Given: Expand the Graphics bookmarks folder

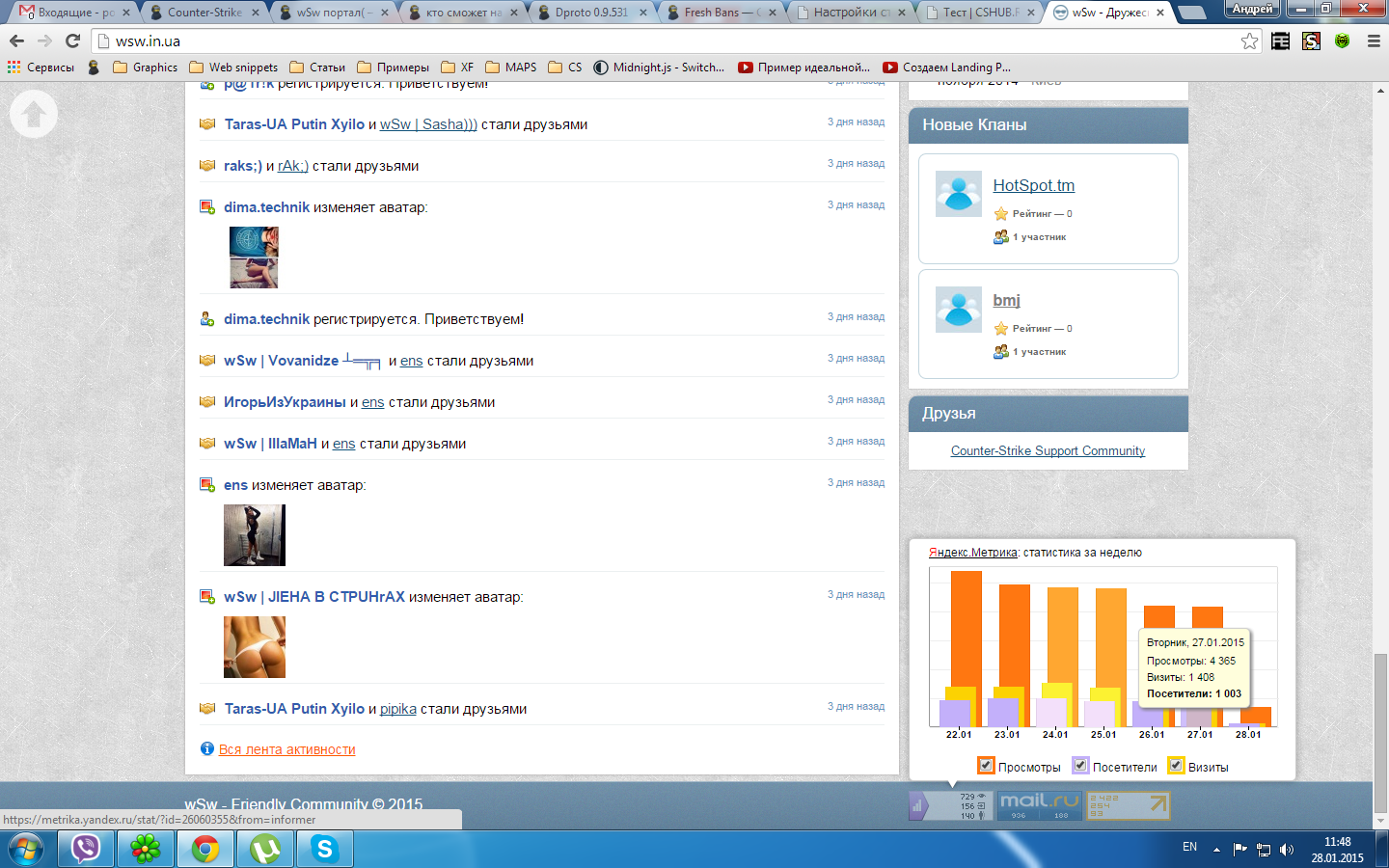Looking at the screenshot, I should tap(146, 68).
